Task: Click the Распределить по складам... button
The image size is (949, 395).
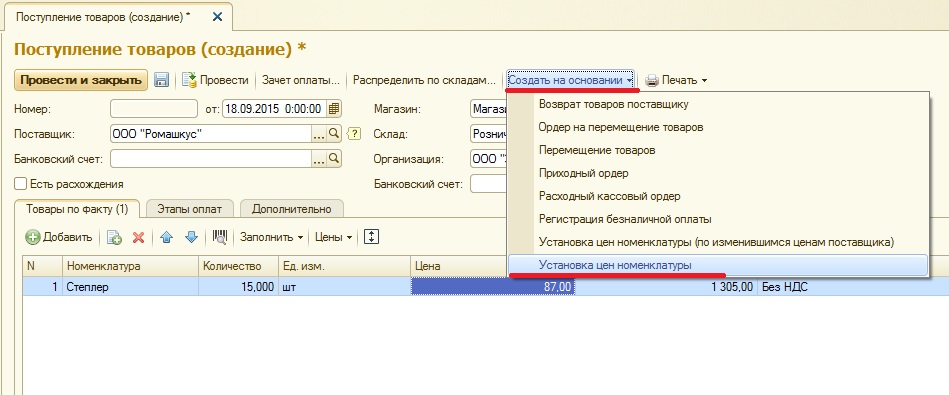Action: tap(424, 80)
